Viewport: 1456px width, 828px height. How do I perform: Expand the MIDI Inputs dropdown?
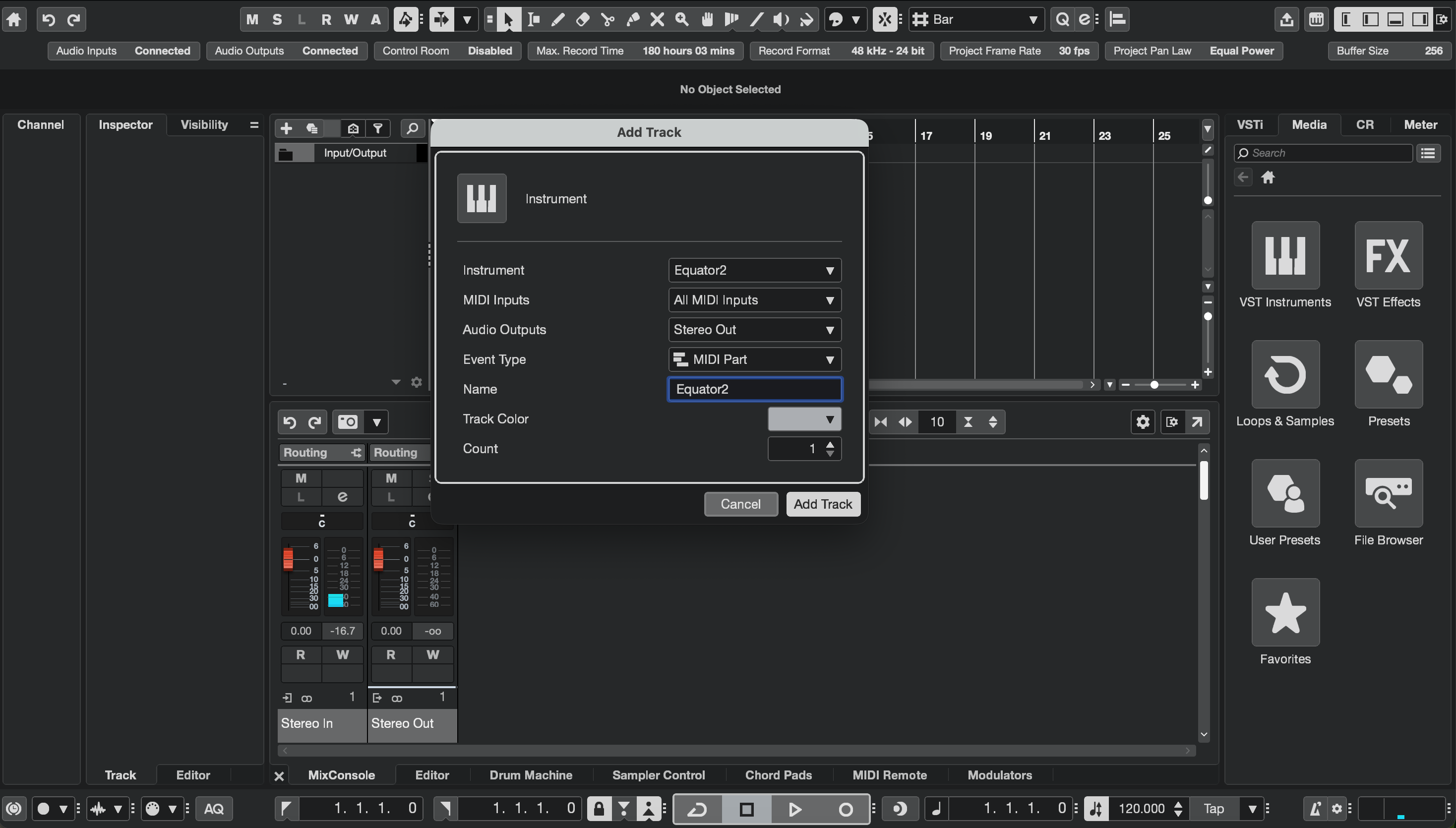click(754, 300)
